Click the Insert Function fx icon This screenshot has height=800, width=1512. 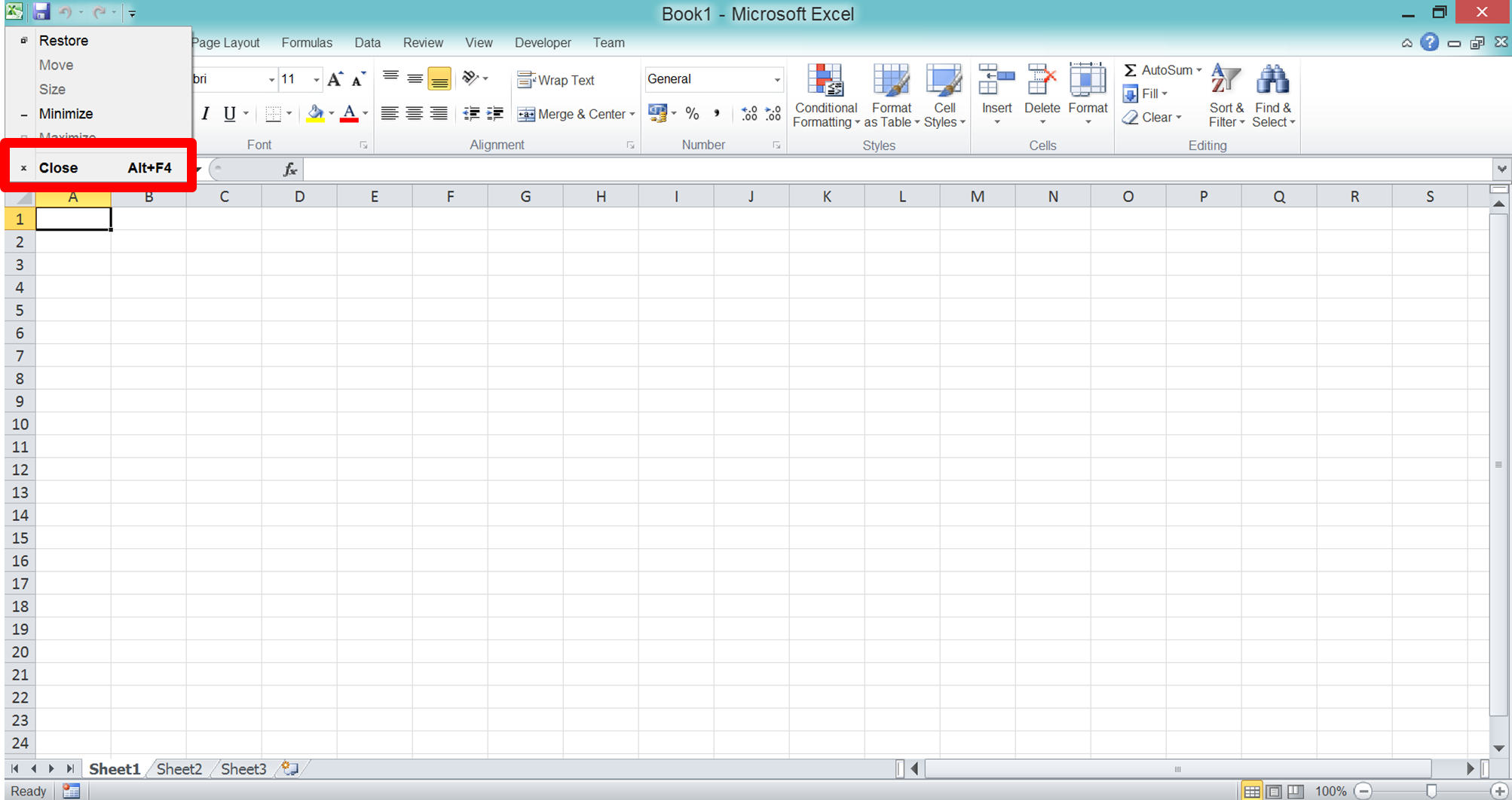290,170
